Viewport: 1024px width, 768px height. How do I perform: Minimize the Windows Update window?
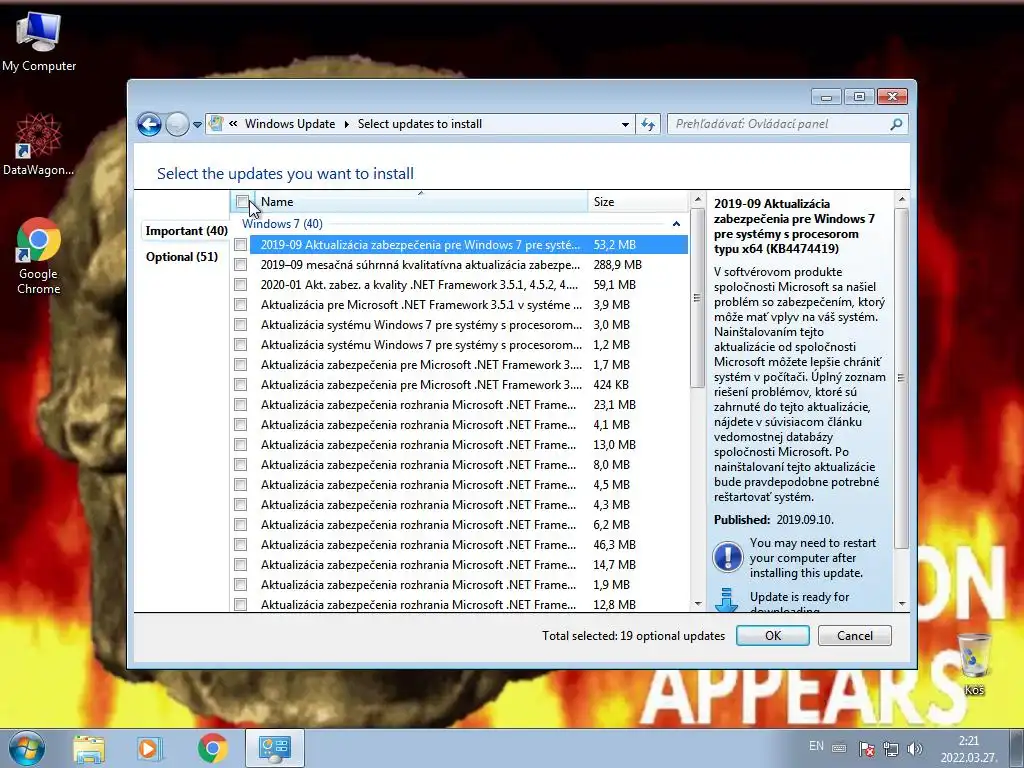826,97
